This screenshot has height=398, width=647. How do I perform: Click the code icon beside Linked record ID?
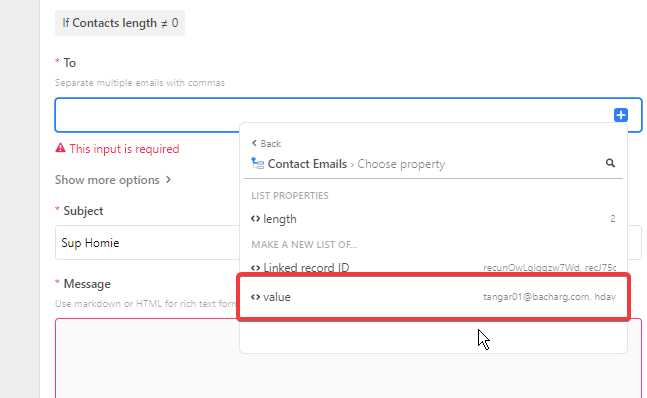point(255,268)
